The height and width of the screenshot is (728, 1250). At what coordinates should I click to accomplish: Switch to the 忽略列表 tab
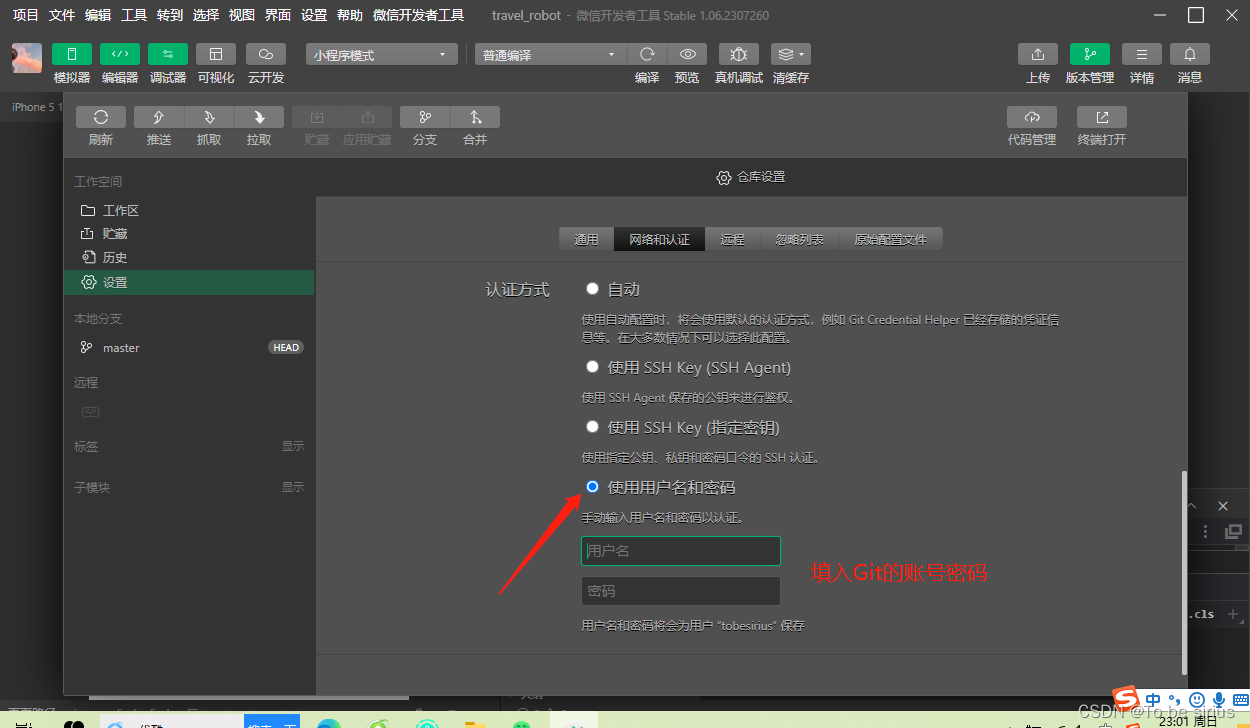click(800, 240)
